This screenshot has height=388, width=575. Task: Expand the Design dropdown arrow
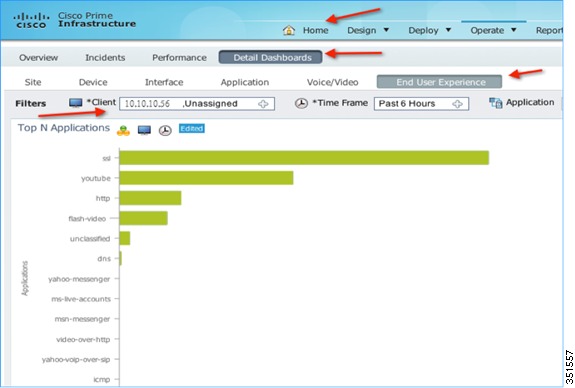coord(386,30)
